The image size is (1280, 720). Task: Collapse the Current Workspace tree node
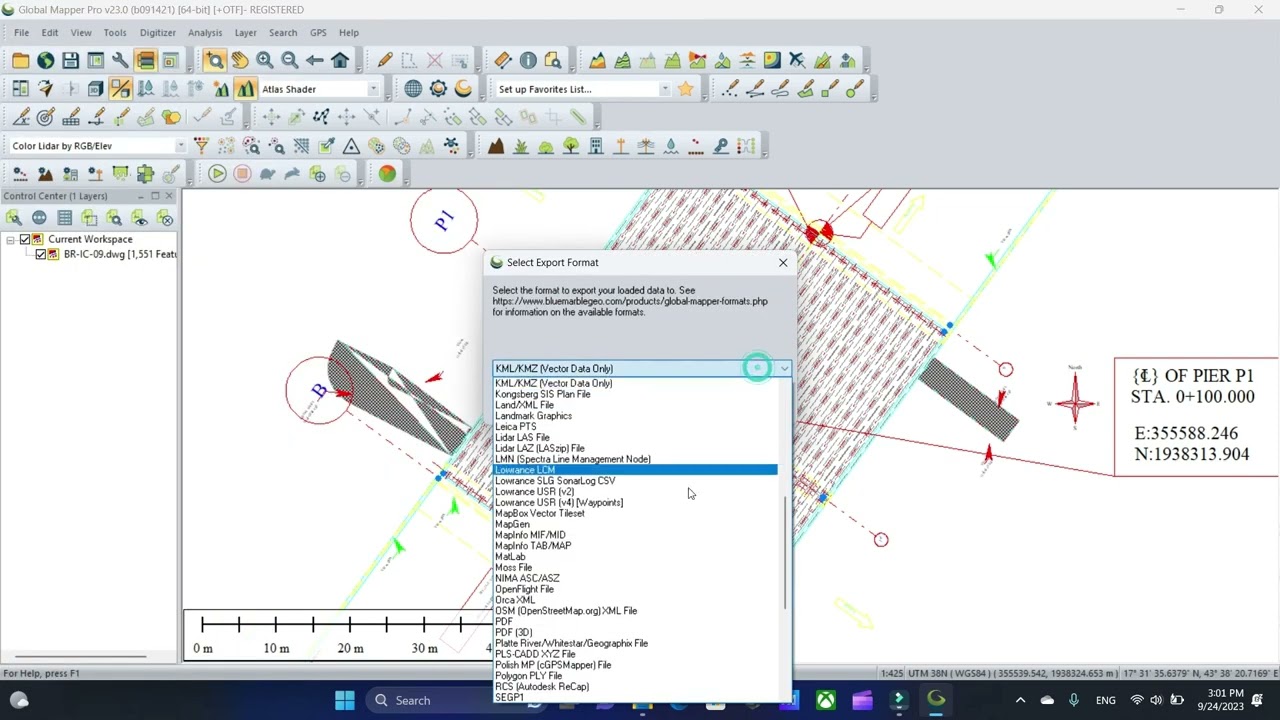10,240
